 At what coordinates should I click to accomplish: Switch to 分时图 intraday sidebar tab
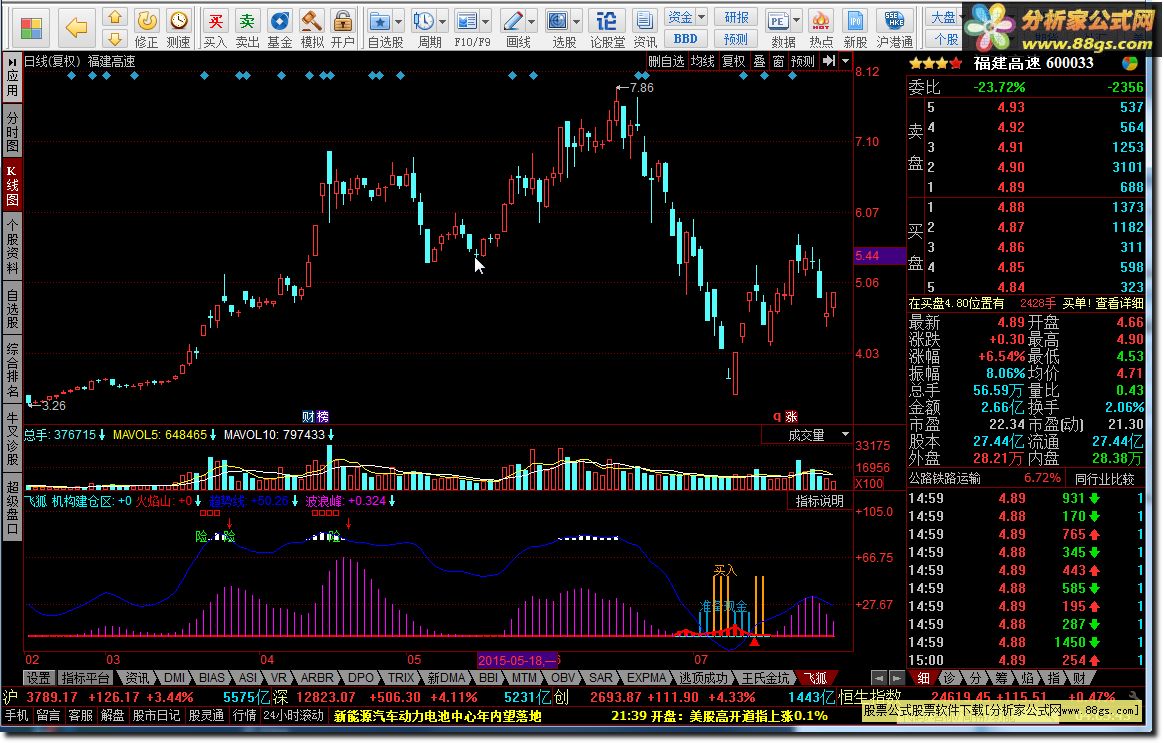coord(12,131)
